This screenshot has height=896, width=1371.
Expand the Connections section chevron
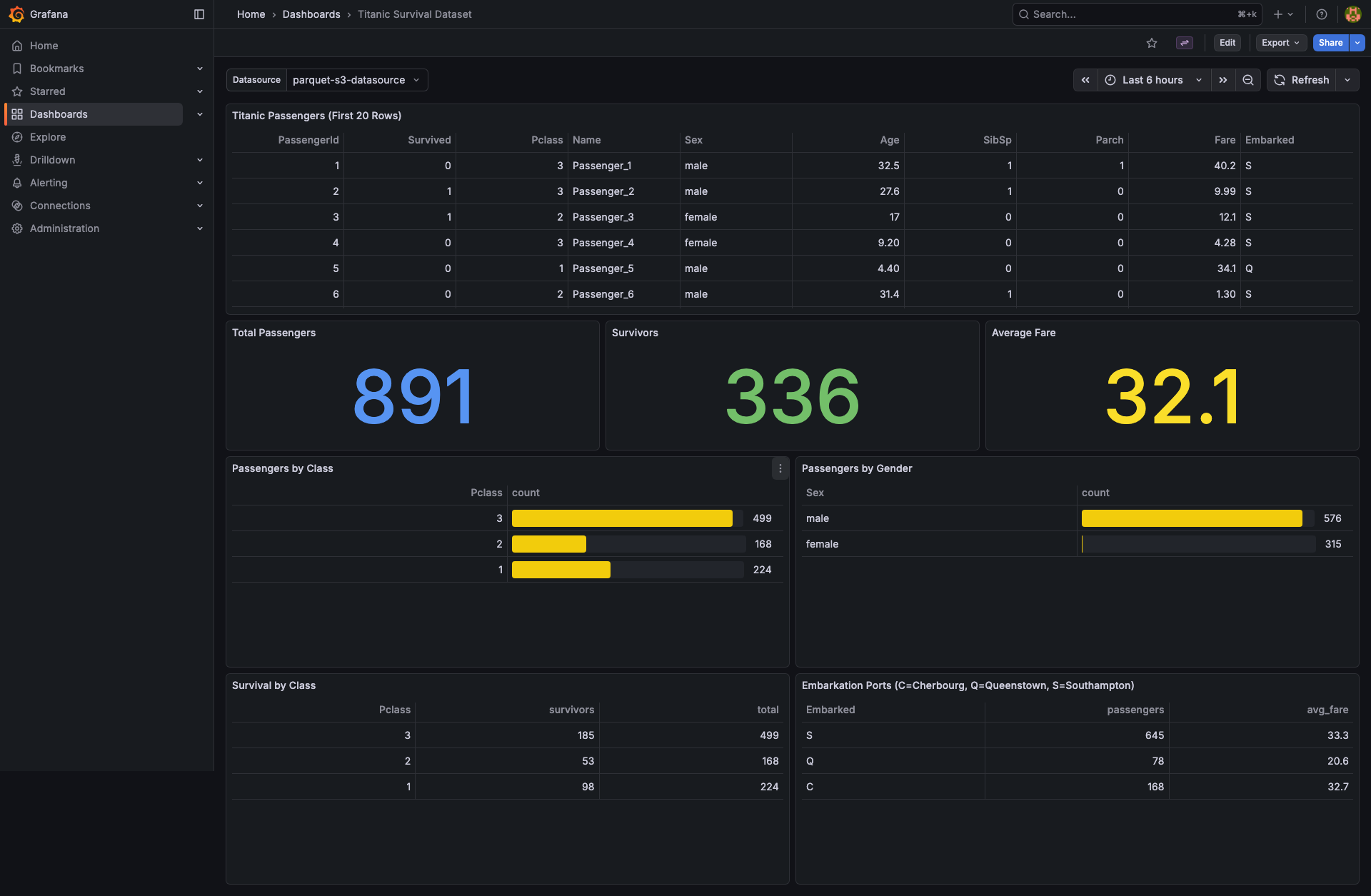tap(200, 206)
